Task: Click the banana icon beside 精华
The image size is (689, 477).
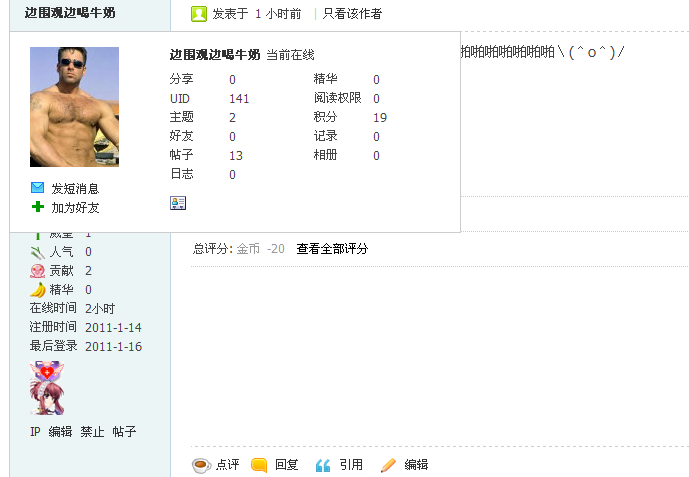Action: [x=38, y=290]
